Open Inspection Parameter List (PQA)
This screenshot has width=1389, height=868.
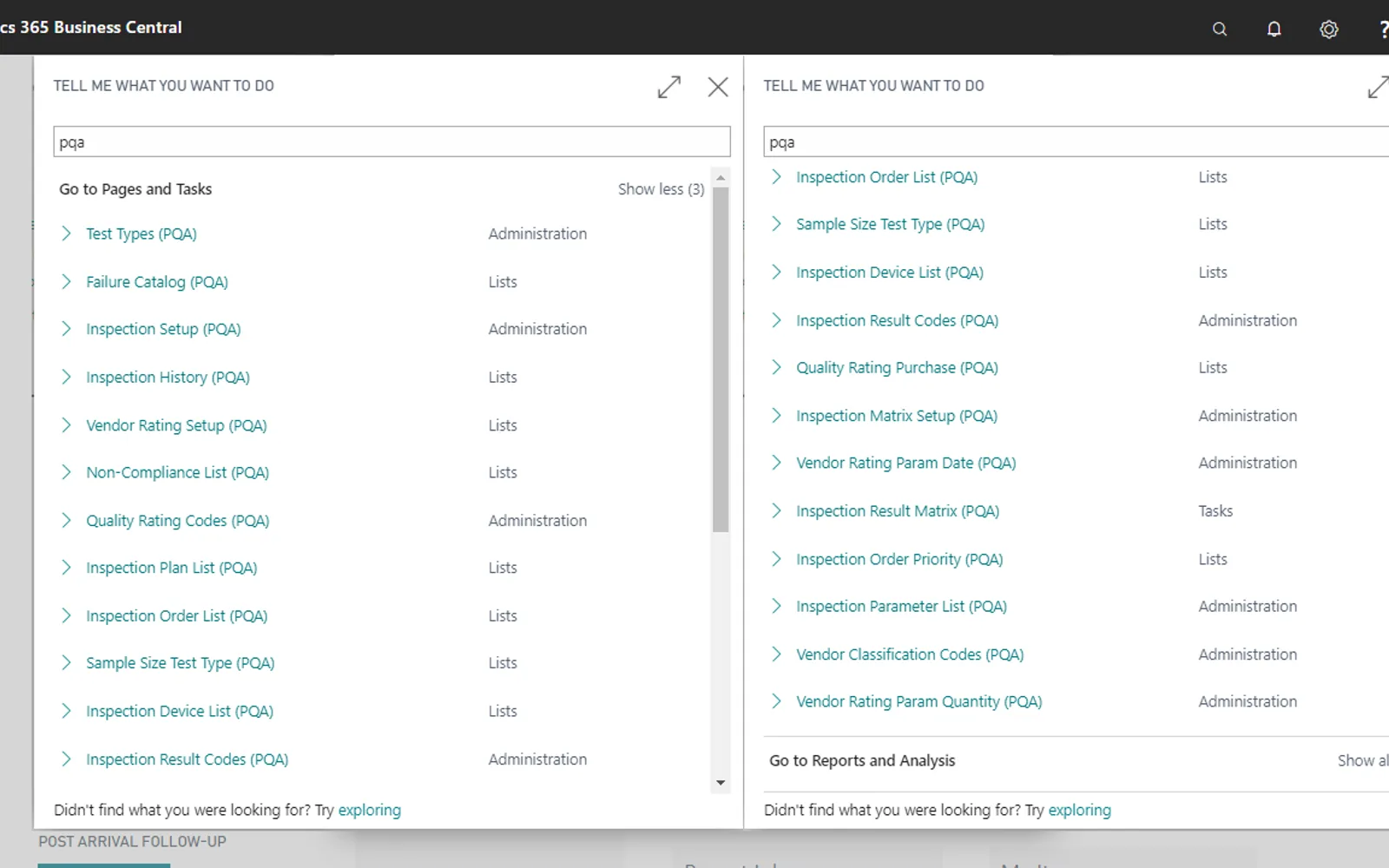tap(901, 606)
